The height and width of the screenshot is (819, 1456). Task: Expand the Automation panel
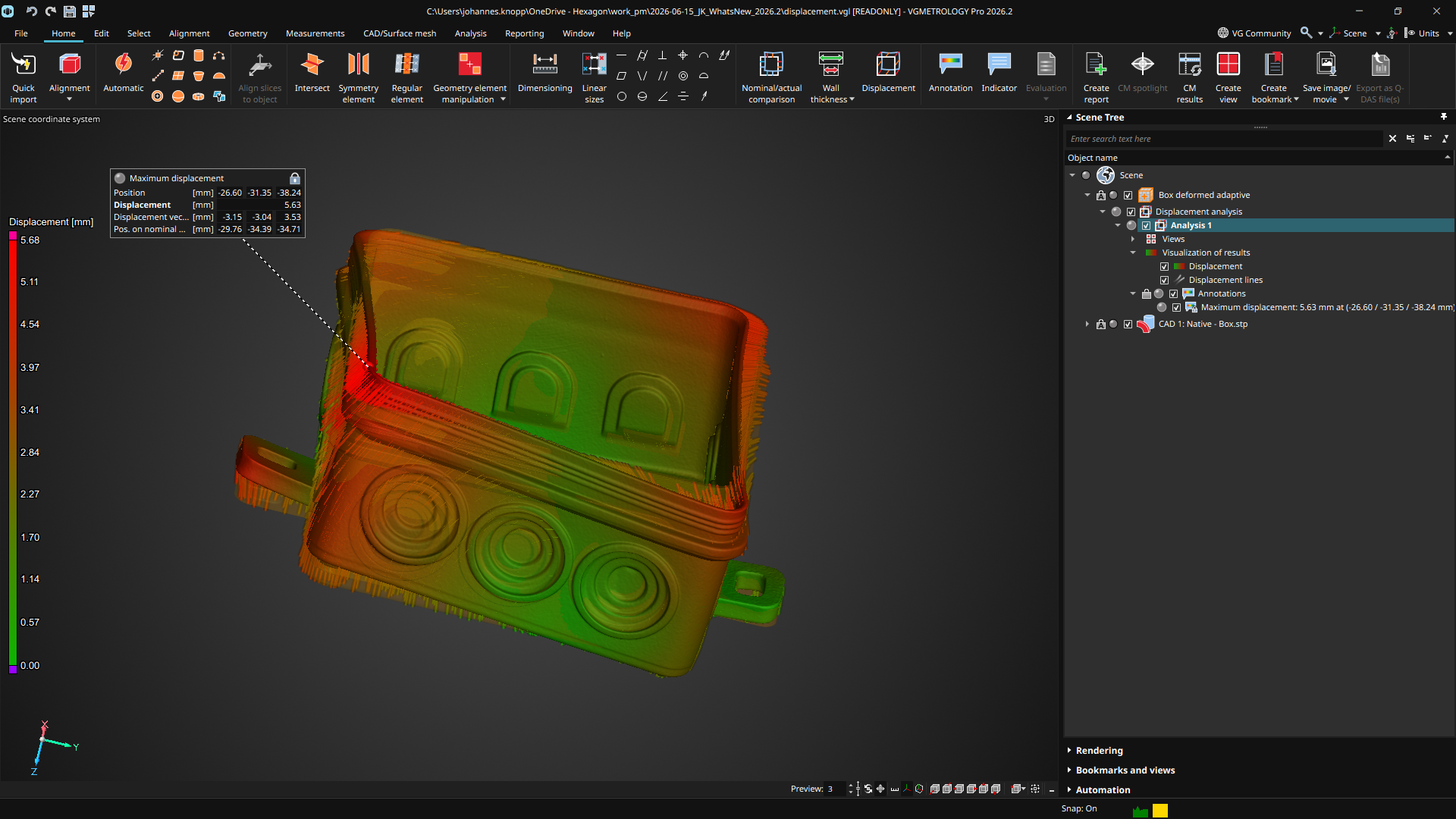click(1103, 790)
